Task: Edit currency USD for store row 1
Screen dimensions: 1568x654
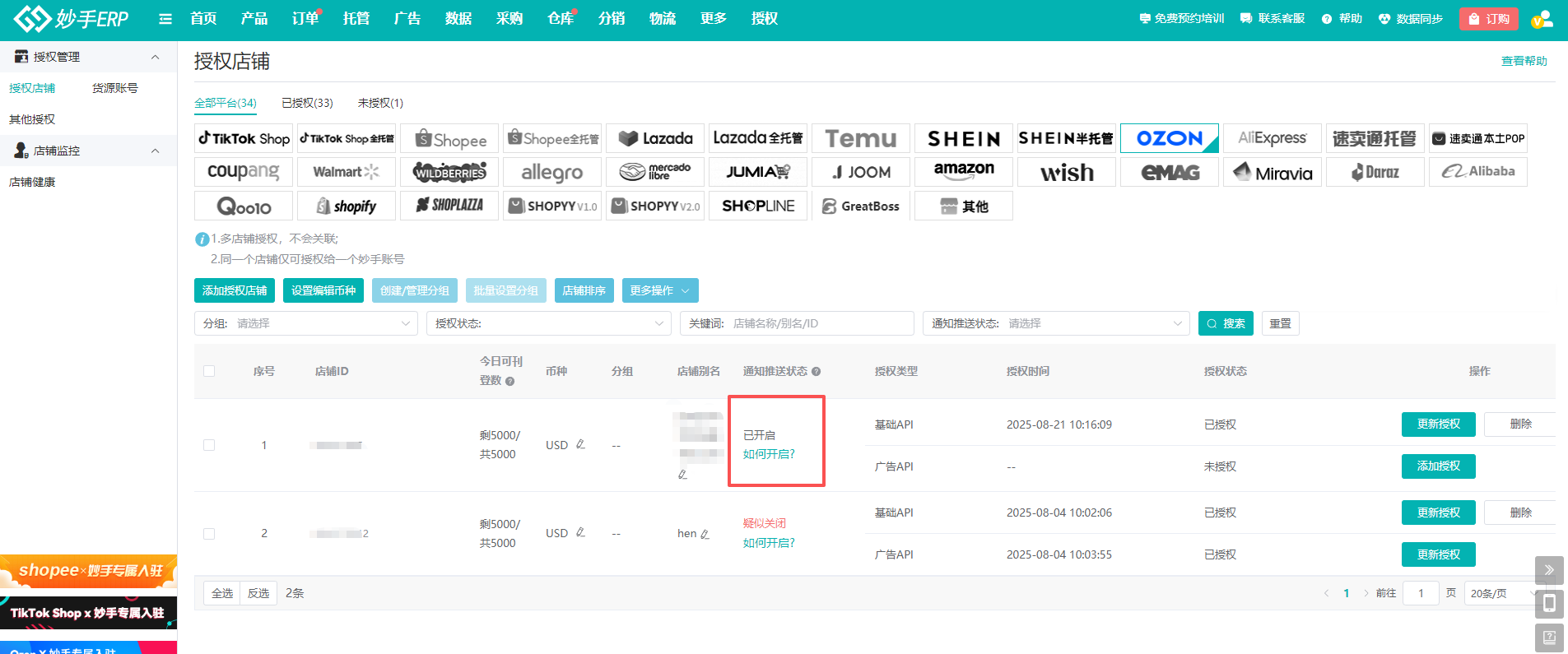Action: (x=581, y=444)
